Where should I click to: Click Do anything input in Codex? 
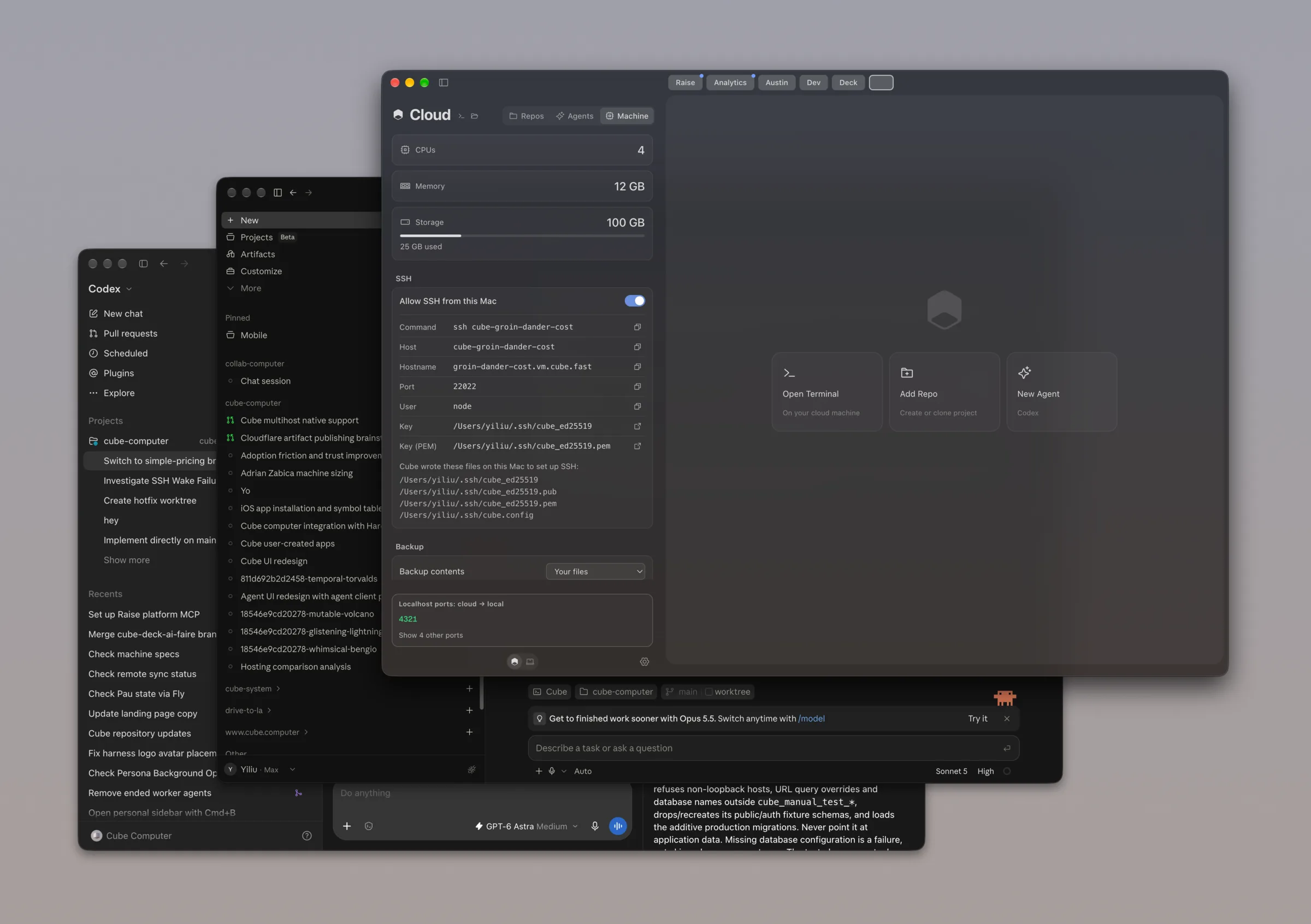point(482,793)
